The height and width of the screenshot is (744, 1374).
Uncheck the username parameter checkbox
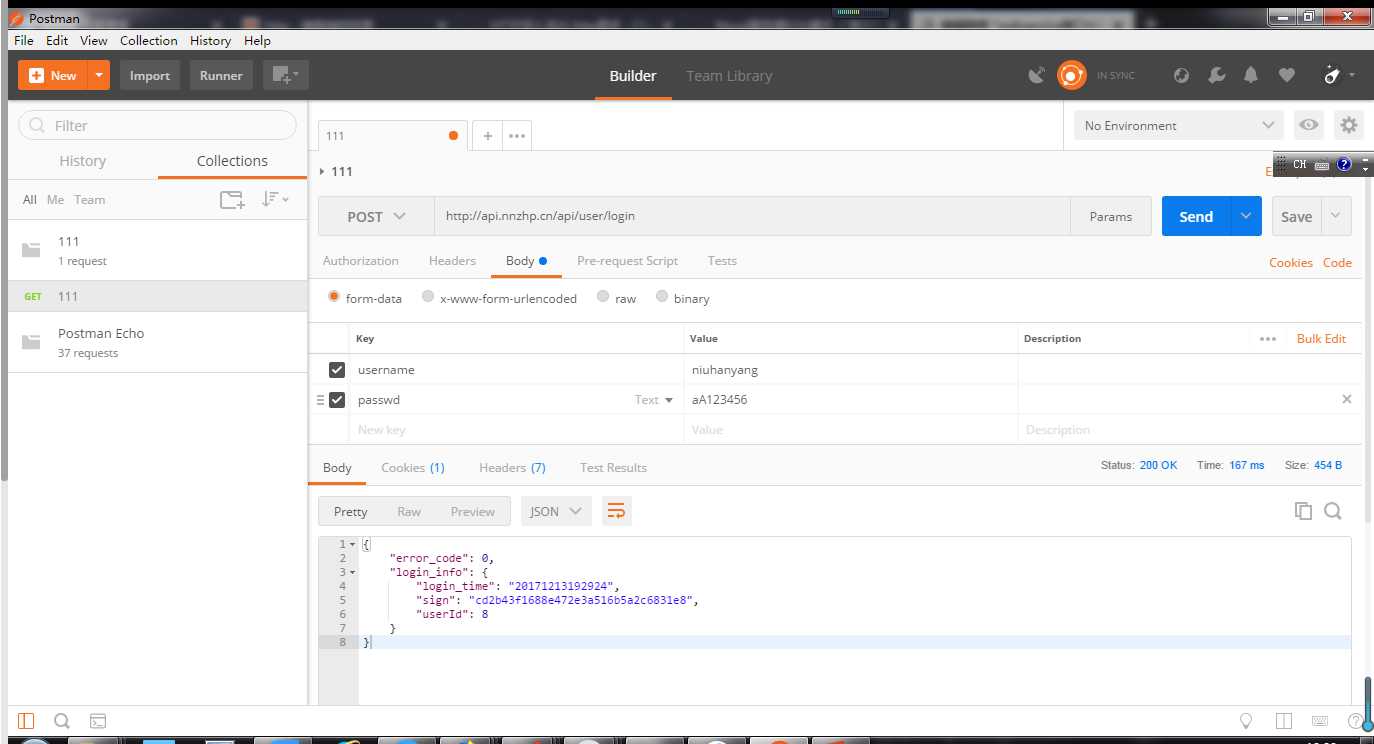(337, 370)
